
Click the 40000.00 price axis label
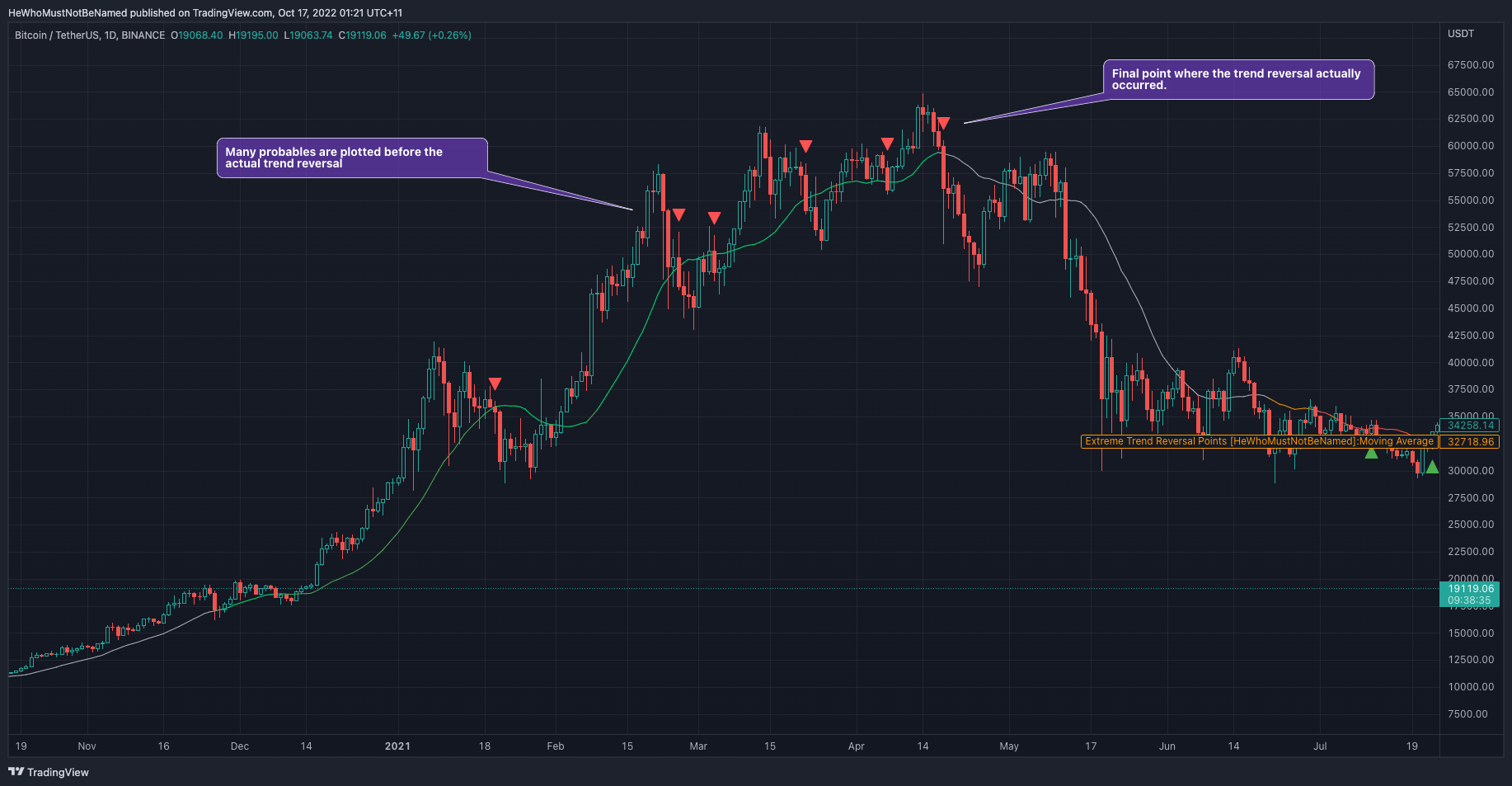1471,363
